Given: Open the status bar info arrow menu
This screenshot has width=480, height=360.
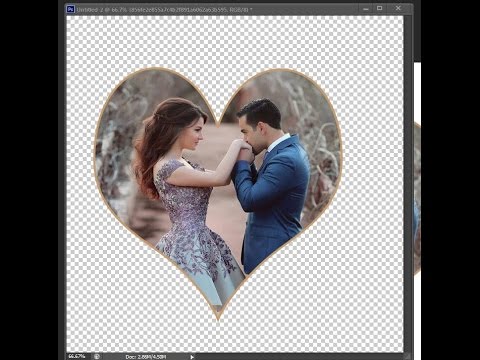Looking at the screenshot, I should tap(192, 357).
